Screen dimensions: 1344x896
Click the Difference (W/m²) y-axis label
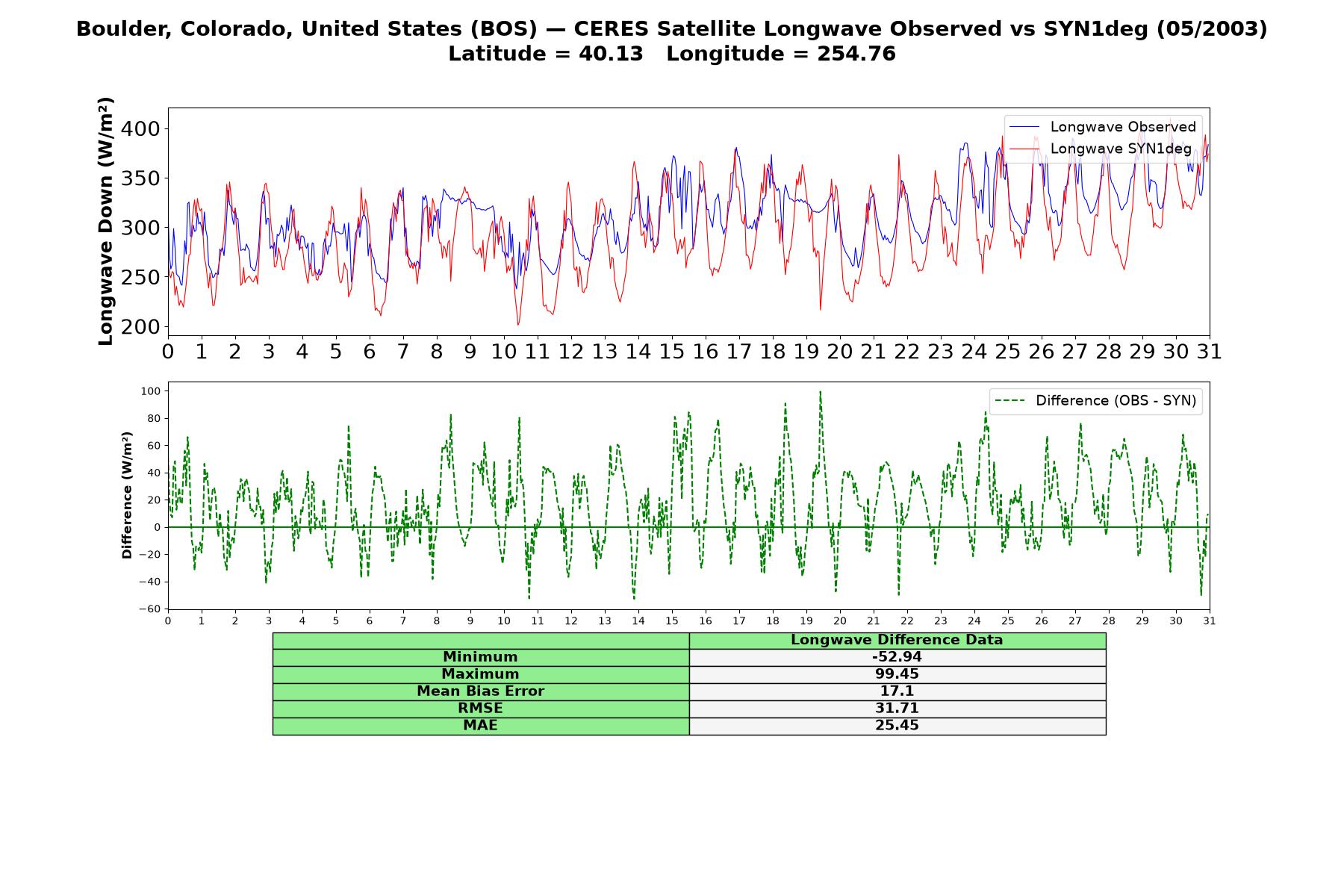127,495
